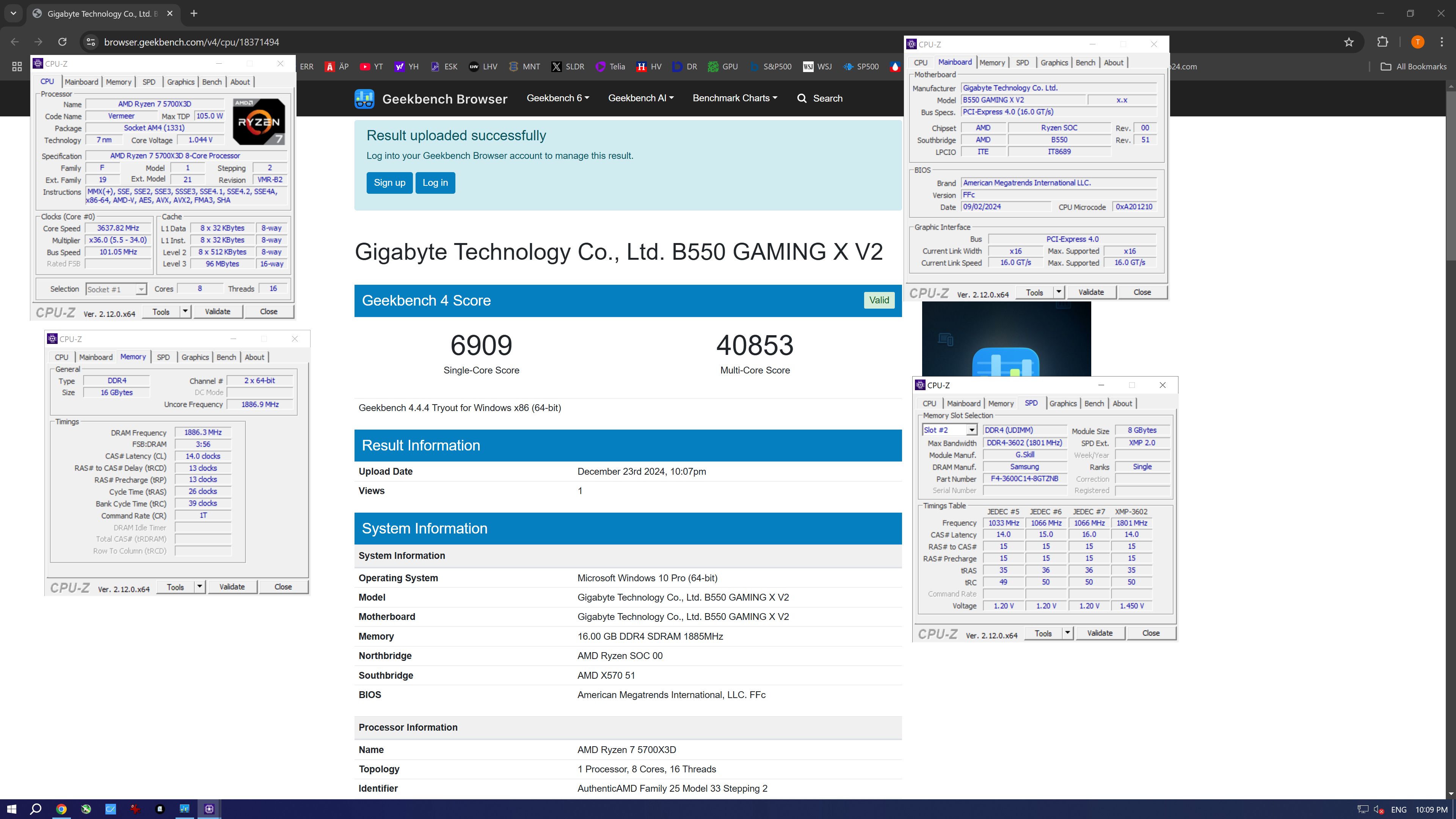Image resolution: width=1456 pixels, height=819 pixels.
Task: Open All Bookmarks folder
Action: [x=1414, y=67]
